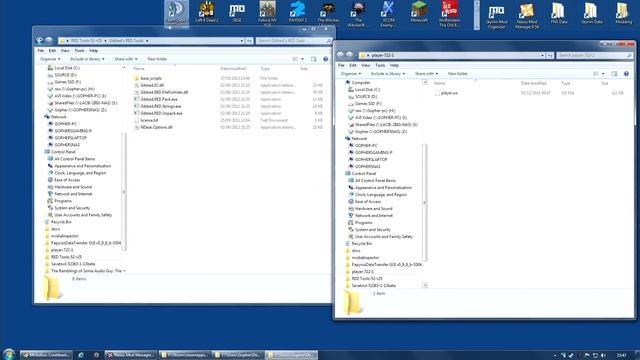
Task: Open Organize dropdown in player-722-1 window
Action: pos(351,74)
